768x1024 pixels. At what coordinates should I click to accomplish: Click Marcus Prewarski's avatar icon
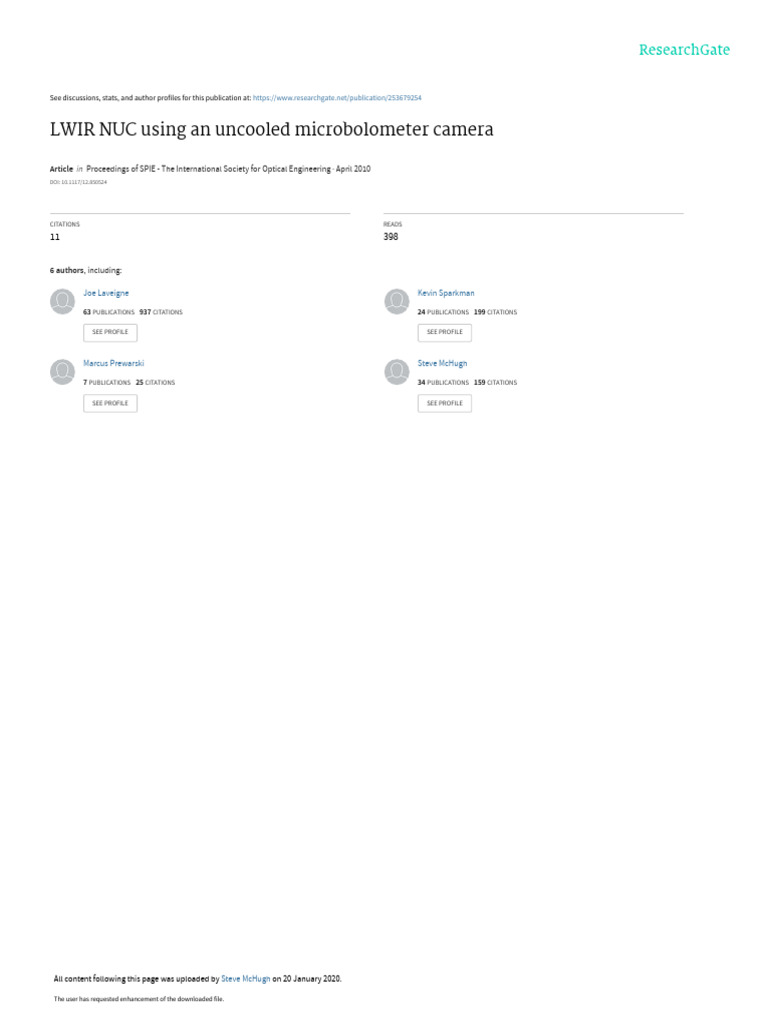pos(63,372)
